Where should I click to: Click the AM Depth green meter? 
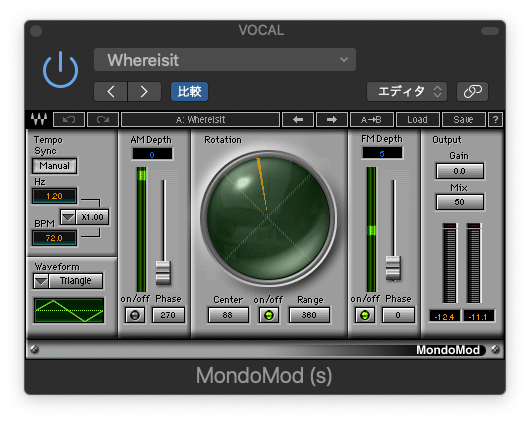click(141, 229)
